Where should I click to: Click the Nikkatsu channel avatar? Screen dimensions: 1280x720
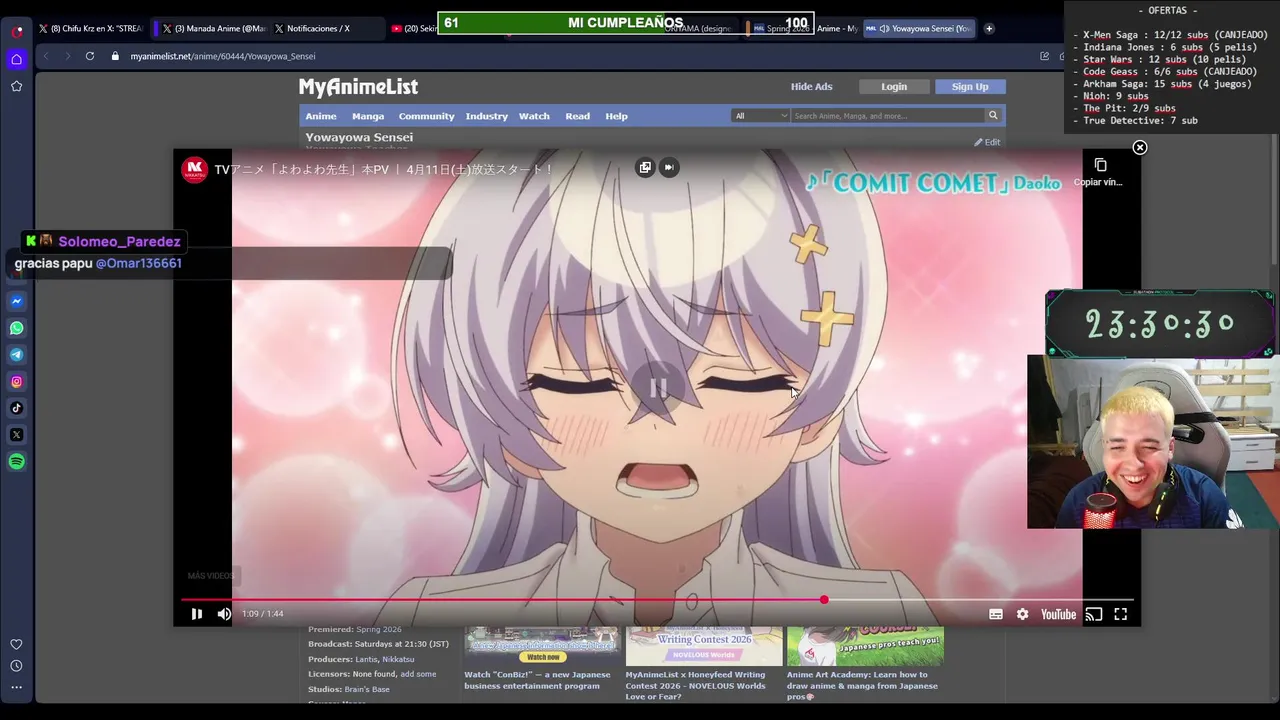[x=194, y=169]
